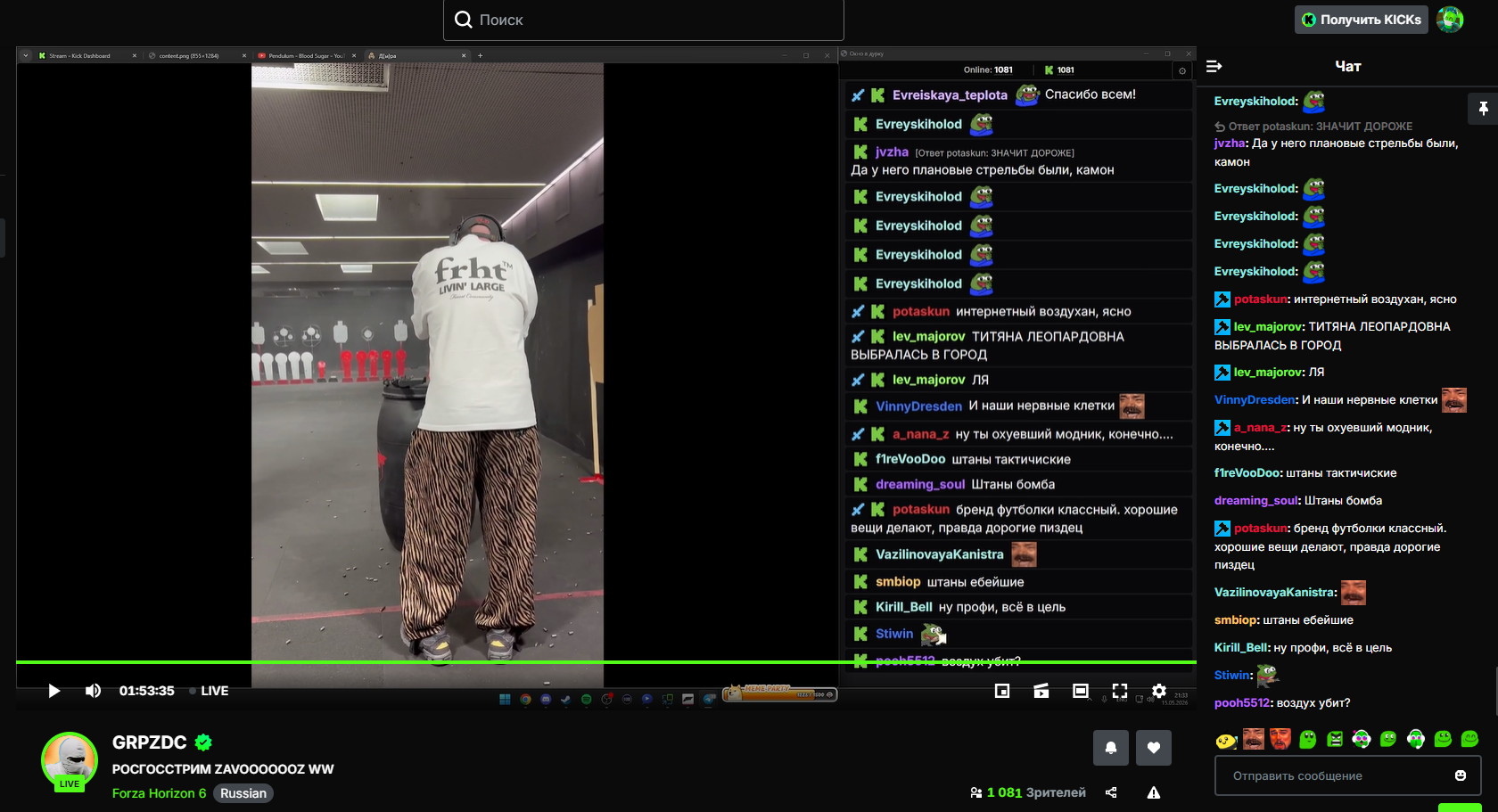Share this stream
Screen dimensions: 1498x812
(x=1111, y=792)
